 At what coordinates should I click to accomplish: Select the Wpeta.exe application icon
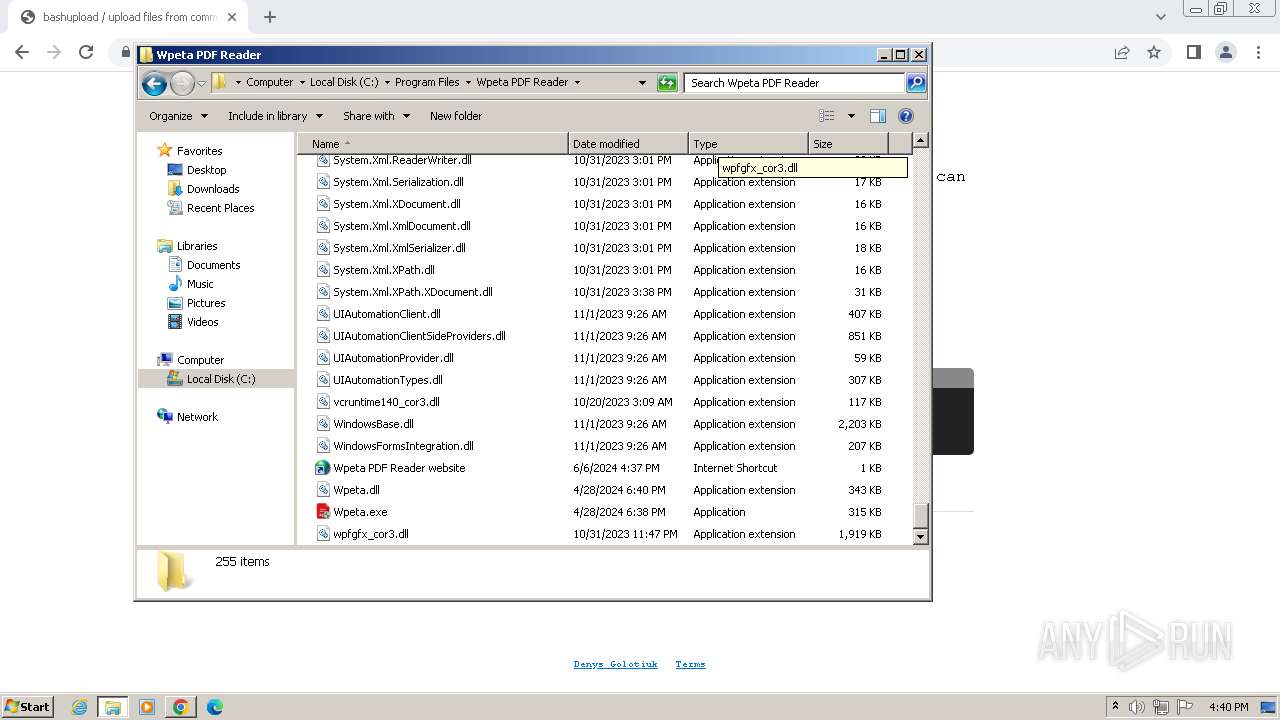pyautogui.click(x=323, y=512)
